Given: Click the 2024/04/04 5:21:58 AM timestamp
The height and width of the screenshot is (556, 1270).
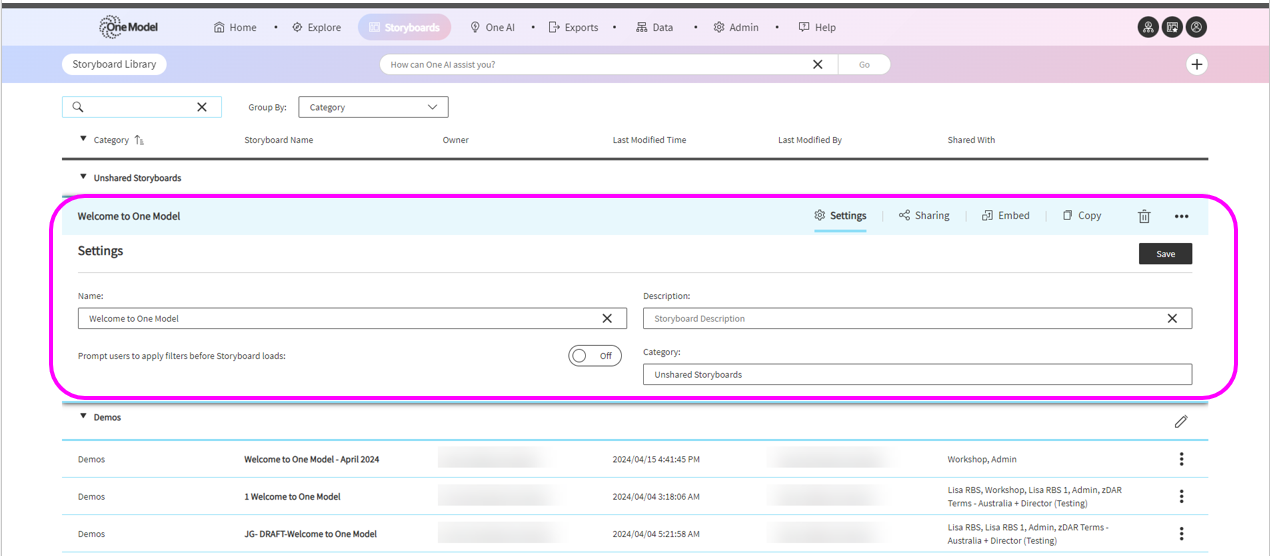Looking at the screenshot, I should (x=656, y=534).
